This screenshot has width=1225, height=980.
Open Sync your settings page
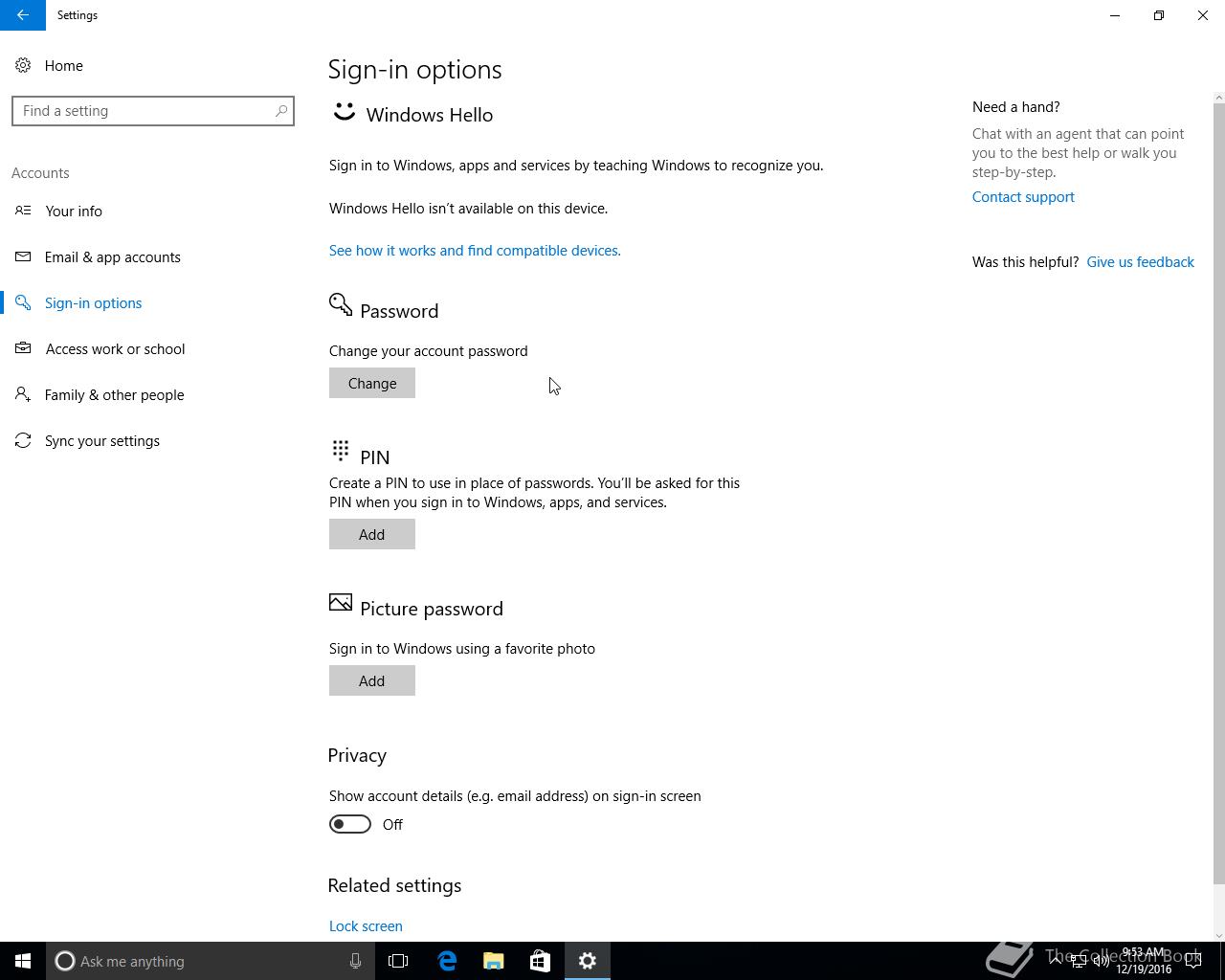102,440
